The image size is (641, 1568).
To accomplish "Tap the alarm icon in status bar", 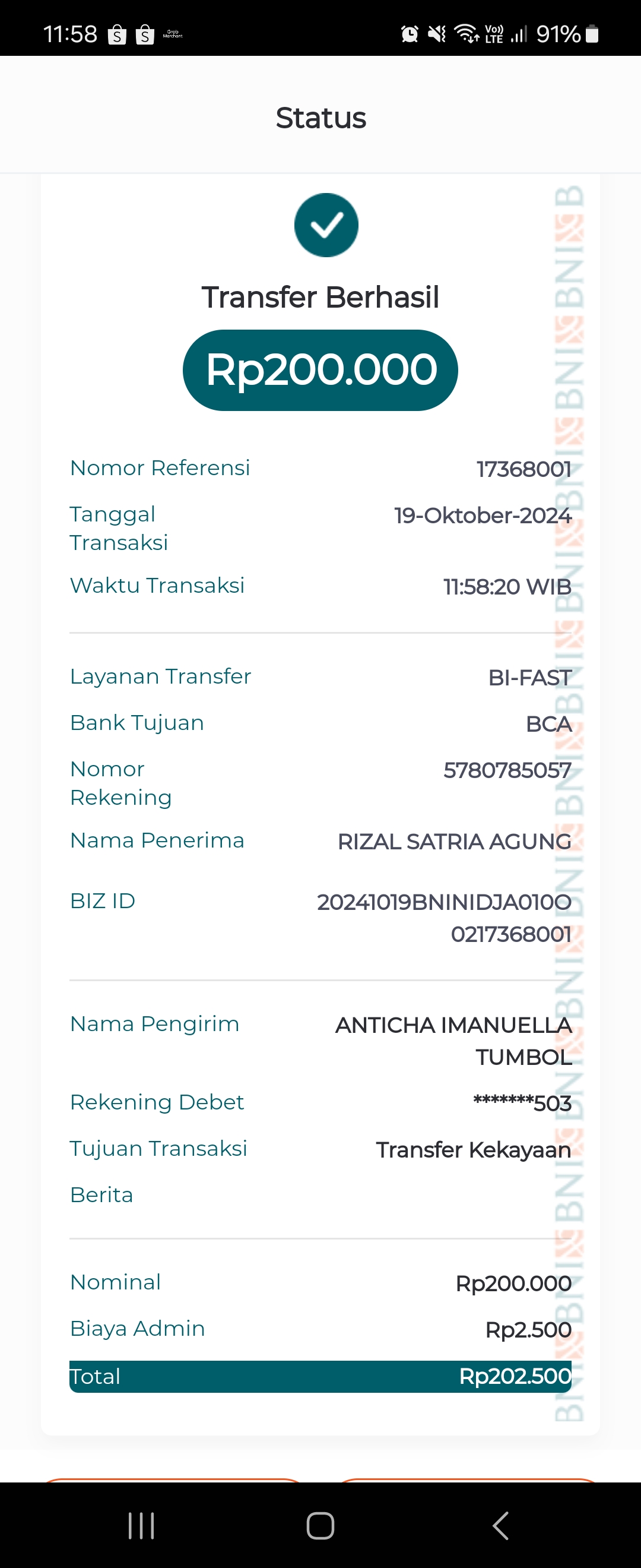I will point(410,34).
